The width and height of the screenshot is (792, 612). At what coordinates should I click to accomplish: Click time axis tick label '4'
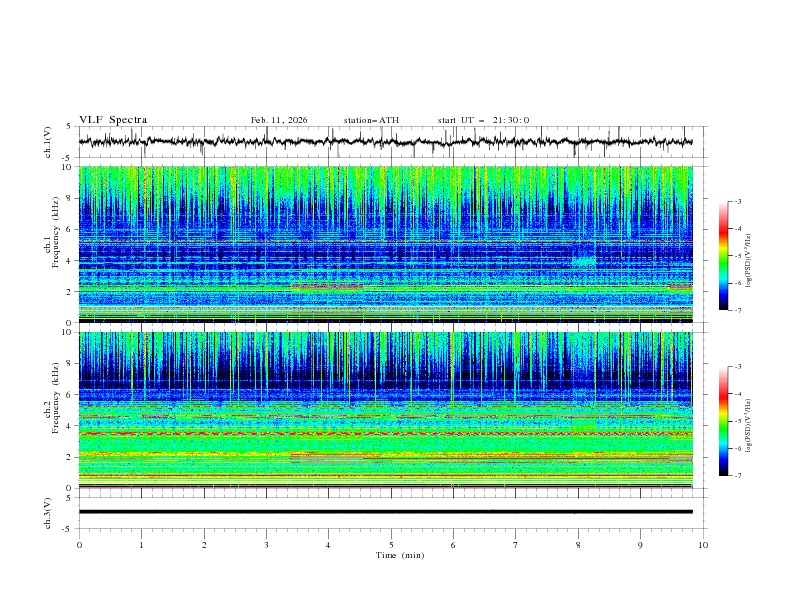328,545
